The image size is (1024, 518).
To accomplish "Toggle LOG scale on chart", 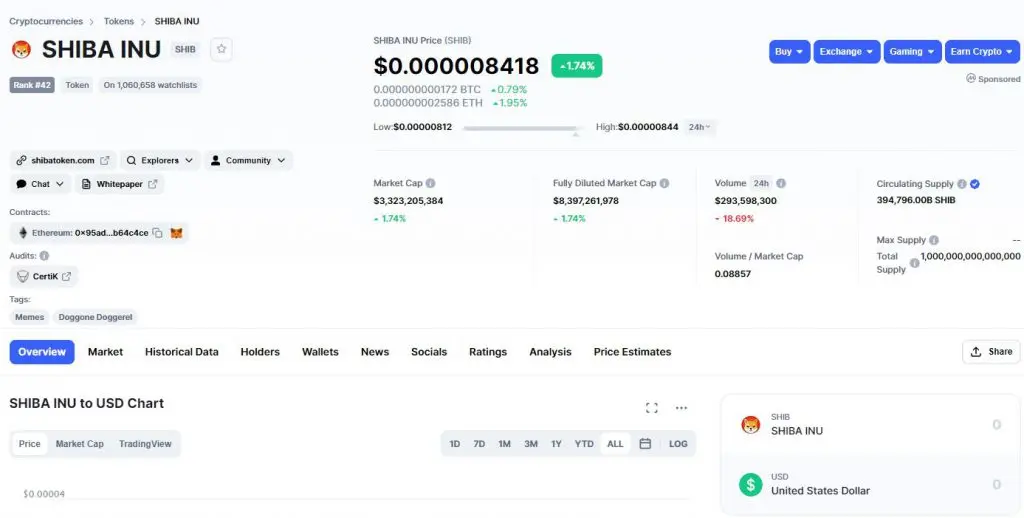I will [678, 444].
